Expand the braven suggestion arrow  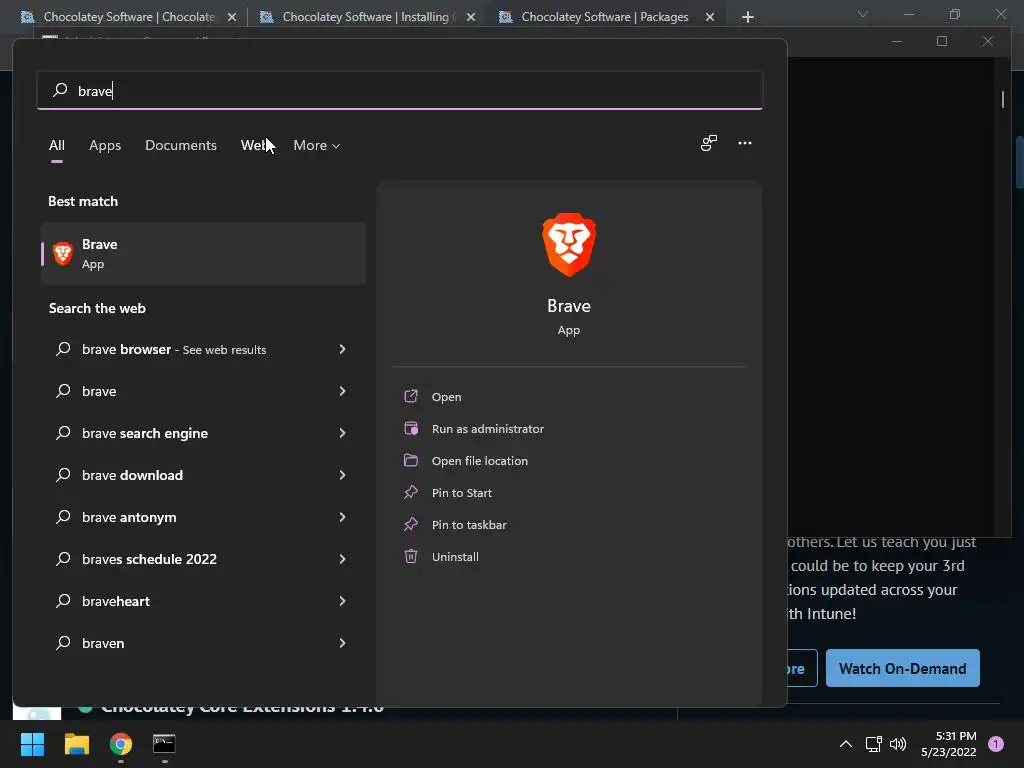click(x=342, y=643)
